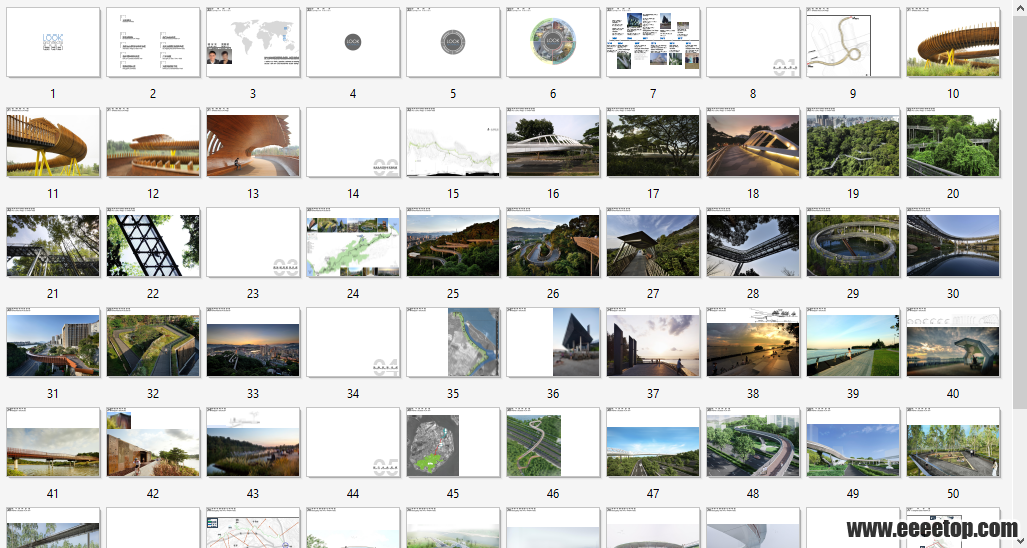
Task: Open slide 45 with gray site map
Action: coord(453,443)
